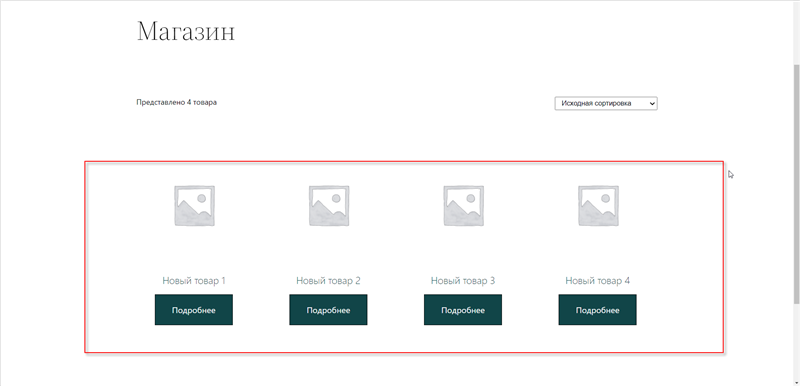Screen dimensions: 800x386
Task: Click the placeholder image of Новый товар 4
Action: coord(598,205)
